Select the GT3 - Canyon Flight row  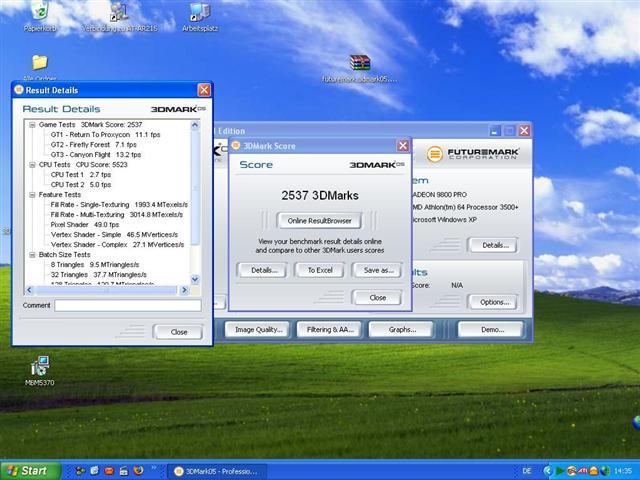pos(96,155)
